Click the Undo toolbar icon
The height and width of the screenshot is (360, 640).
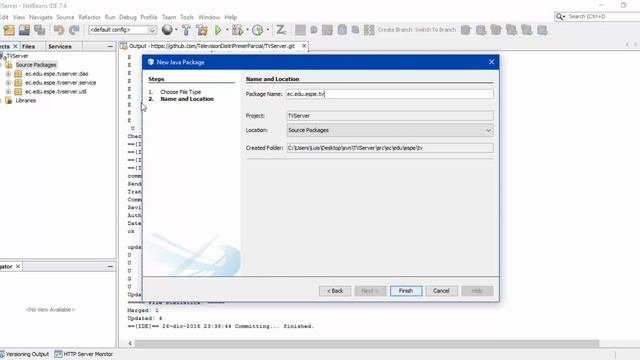(x=59, y=30)
